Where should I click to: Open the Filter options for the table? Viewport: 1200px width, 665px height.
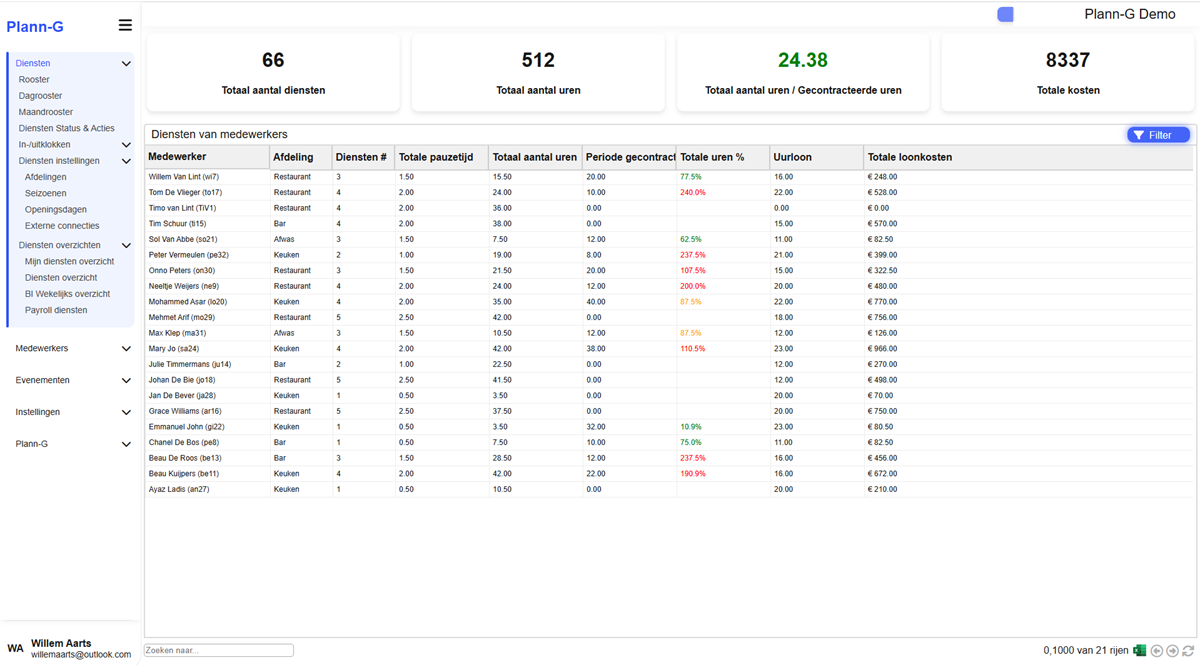1158,134
